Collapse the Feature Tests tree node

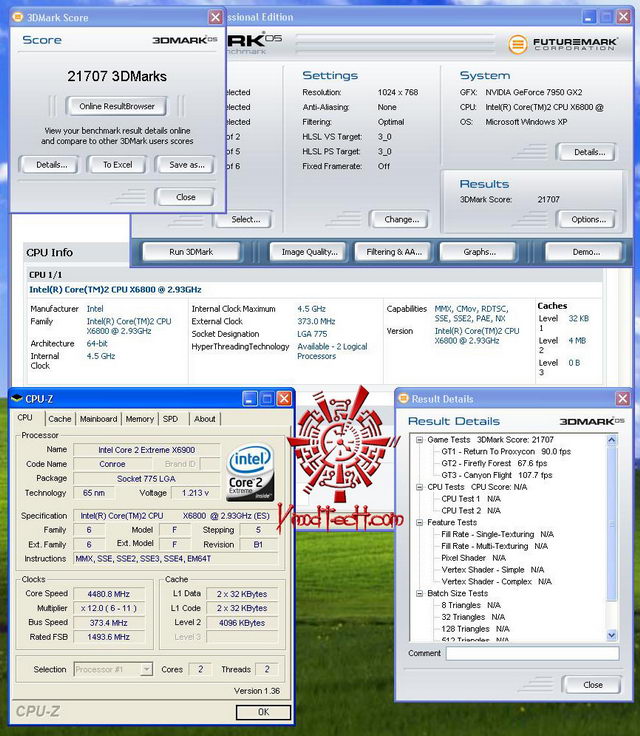(x=419, y=522)
